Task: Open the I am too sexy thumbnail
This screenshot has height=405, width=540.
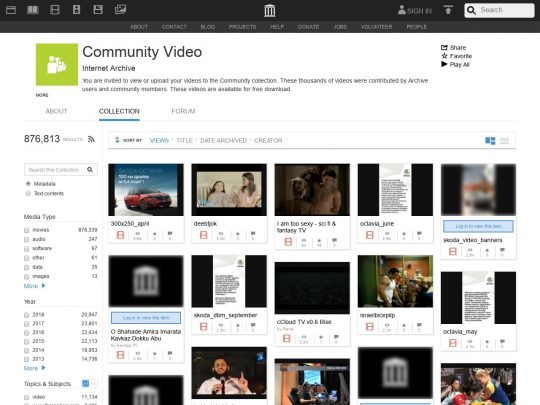Action: (x=312, y=190)
